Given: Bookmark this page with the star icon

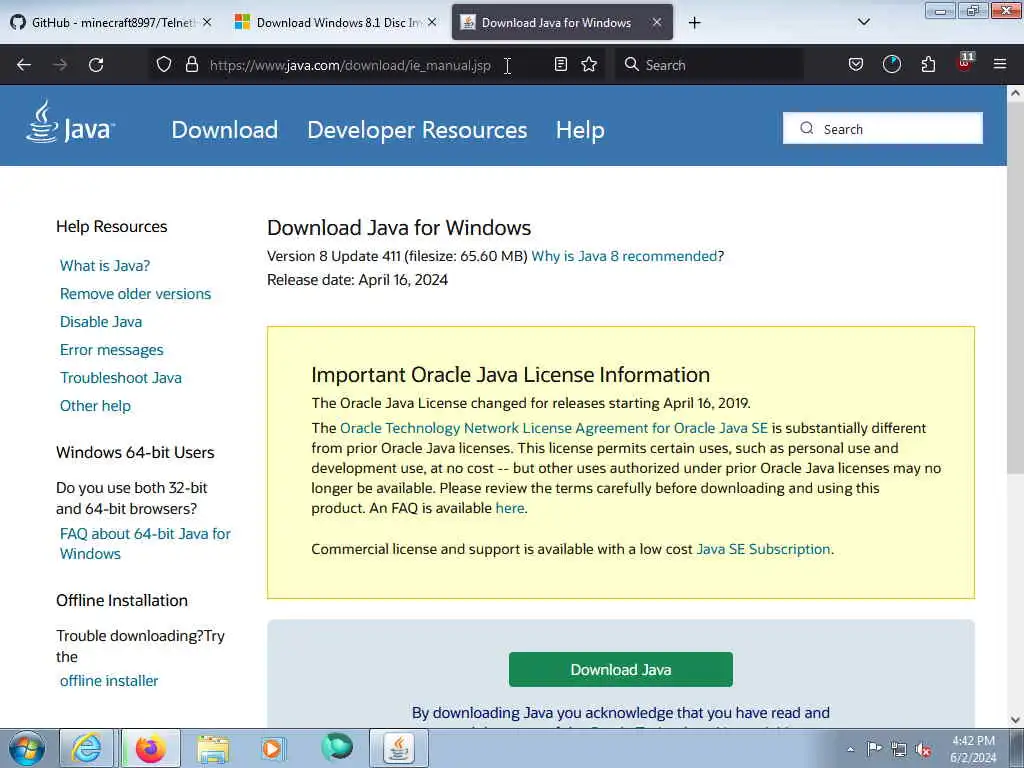Looking at the screenshot, I should 589,64.
